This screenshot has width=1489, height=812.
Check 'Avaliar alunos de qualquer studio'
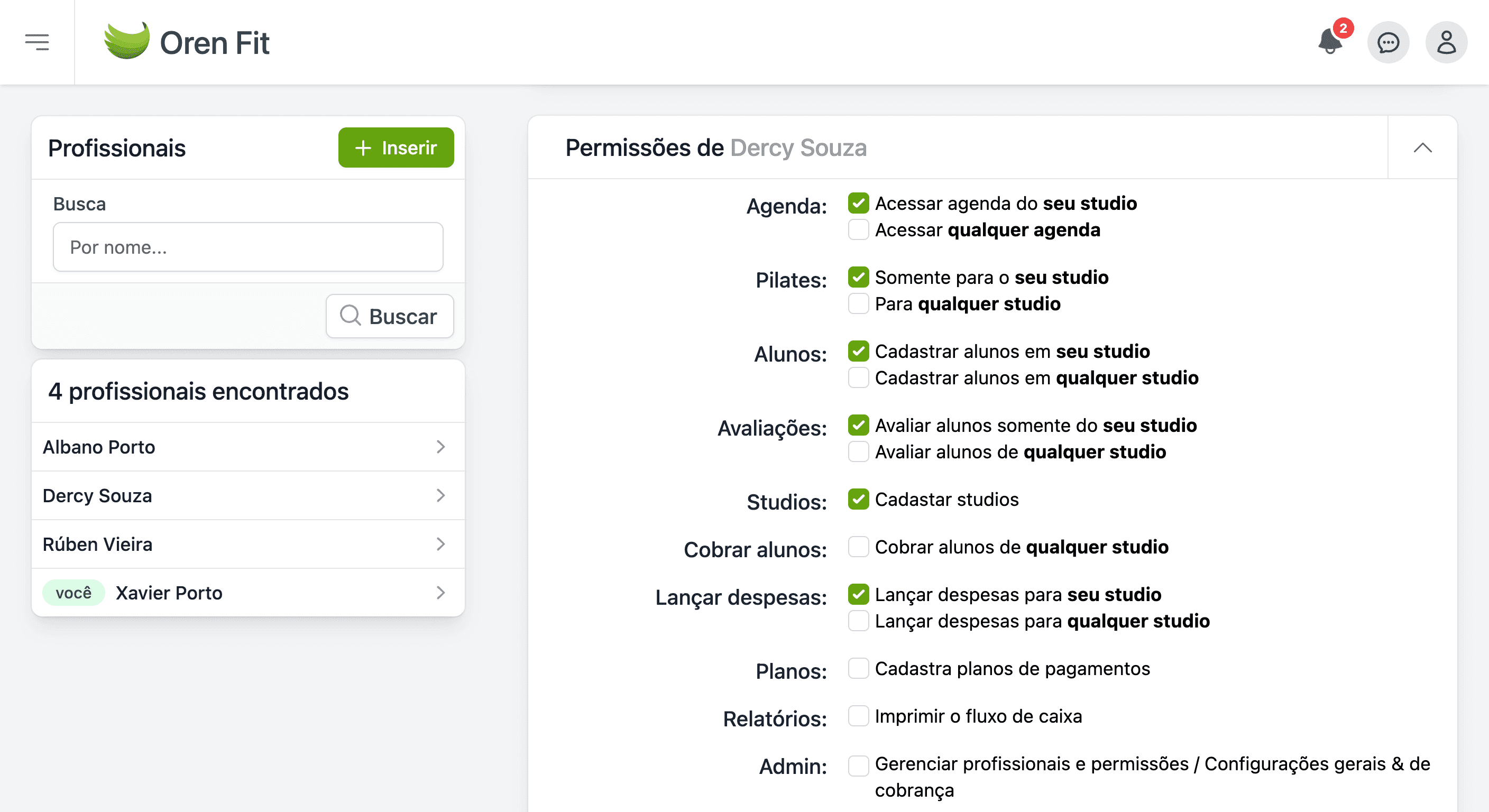click(858, 452)
